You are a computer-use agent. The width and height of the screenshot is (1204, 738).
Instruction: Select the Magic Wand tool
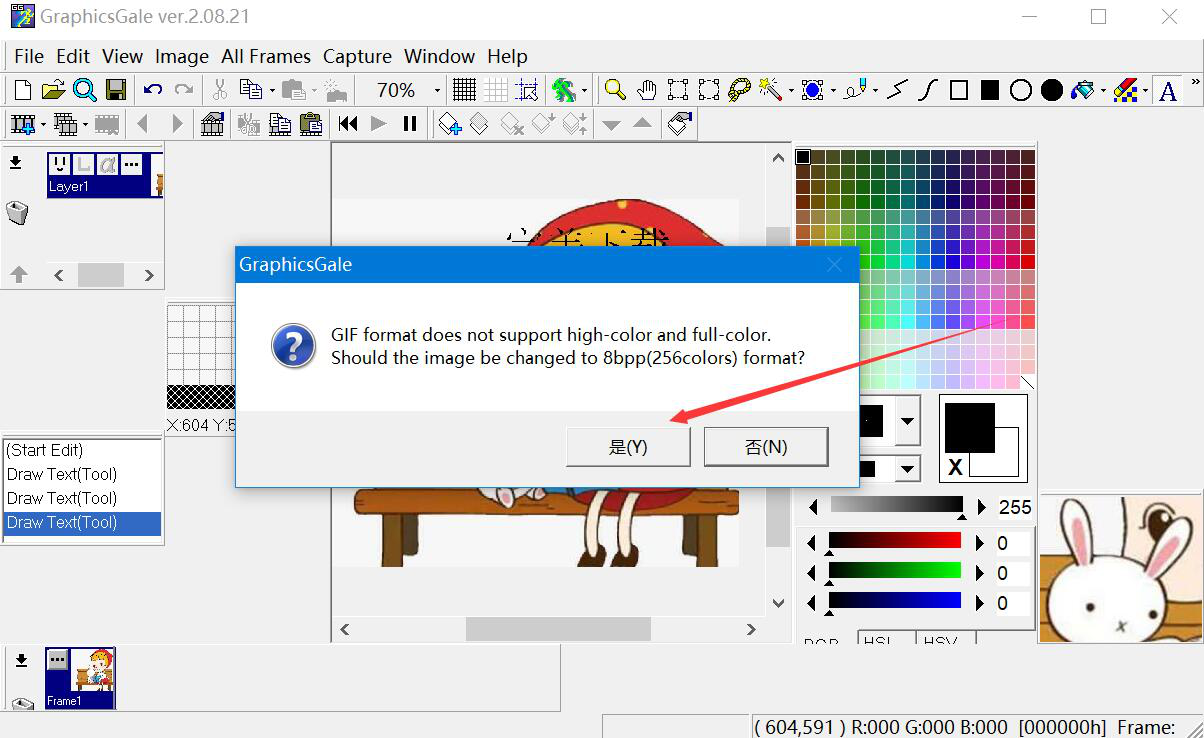(769, 91)
